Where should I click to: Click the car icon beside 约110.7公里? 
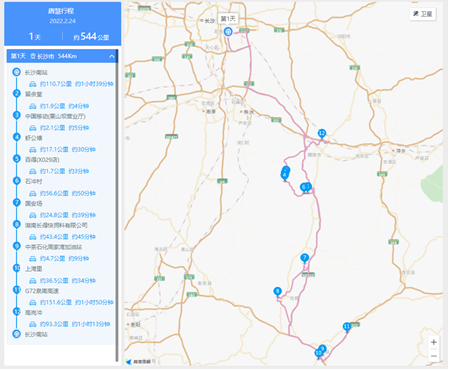(33, 84)
